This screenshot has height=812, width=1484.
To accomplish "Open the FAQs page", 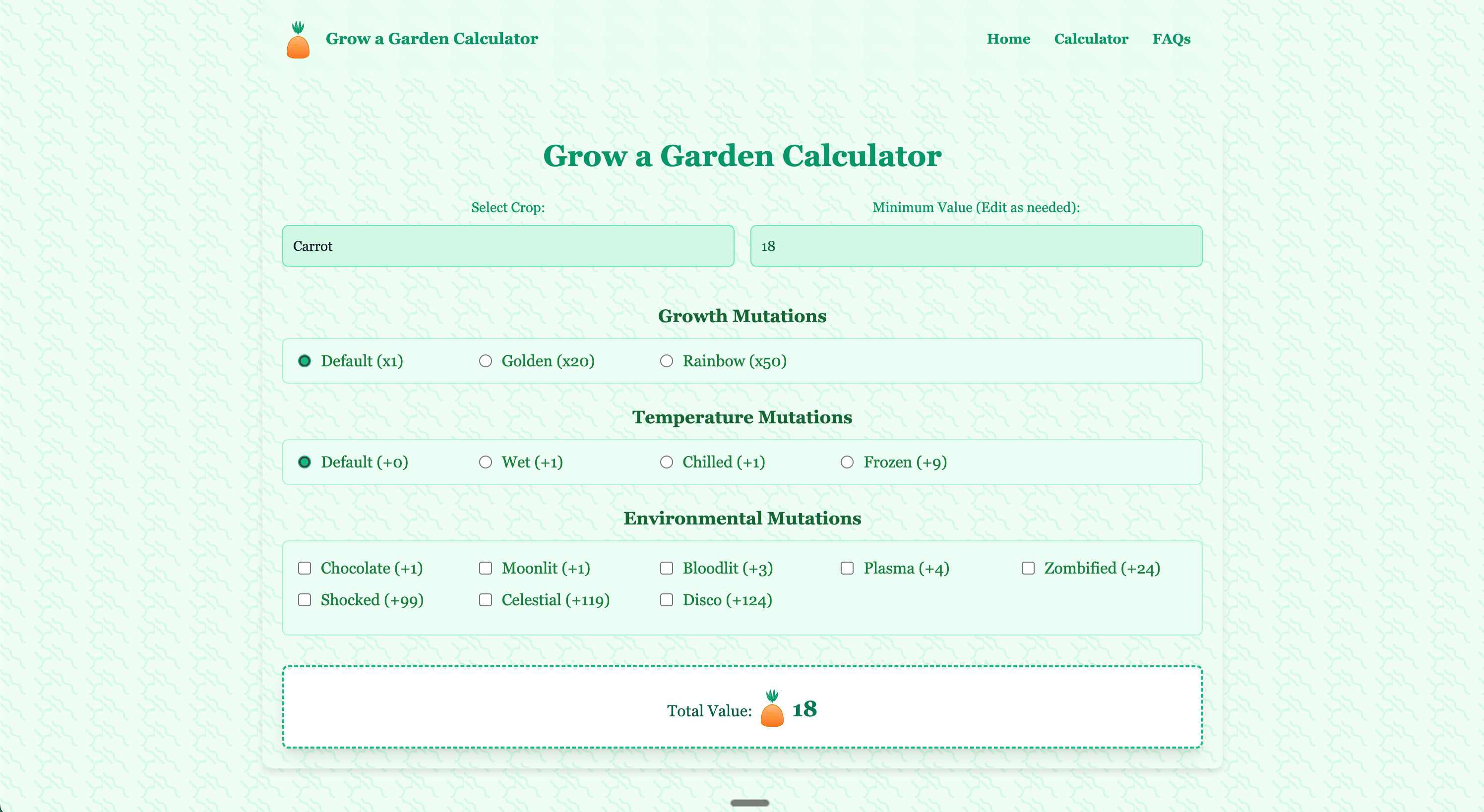I will [x=1171, y=39].
